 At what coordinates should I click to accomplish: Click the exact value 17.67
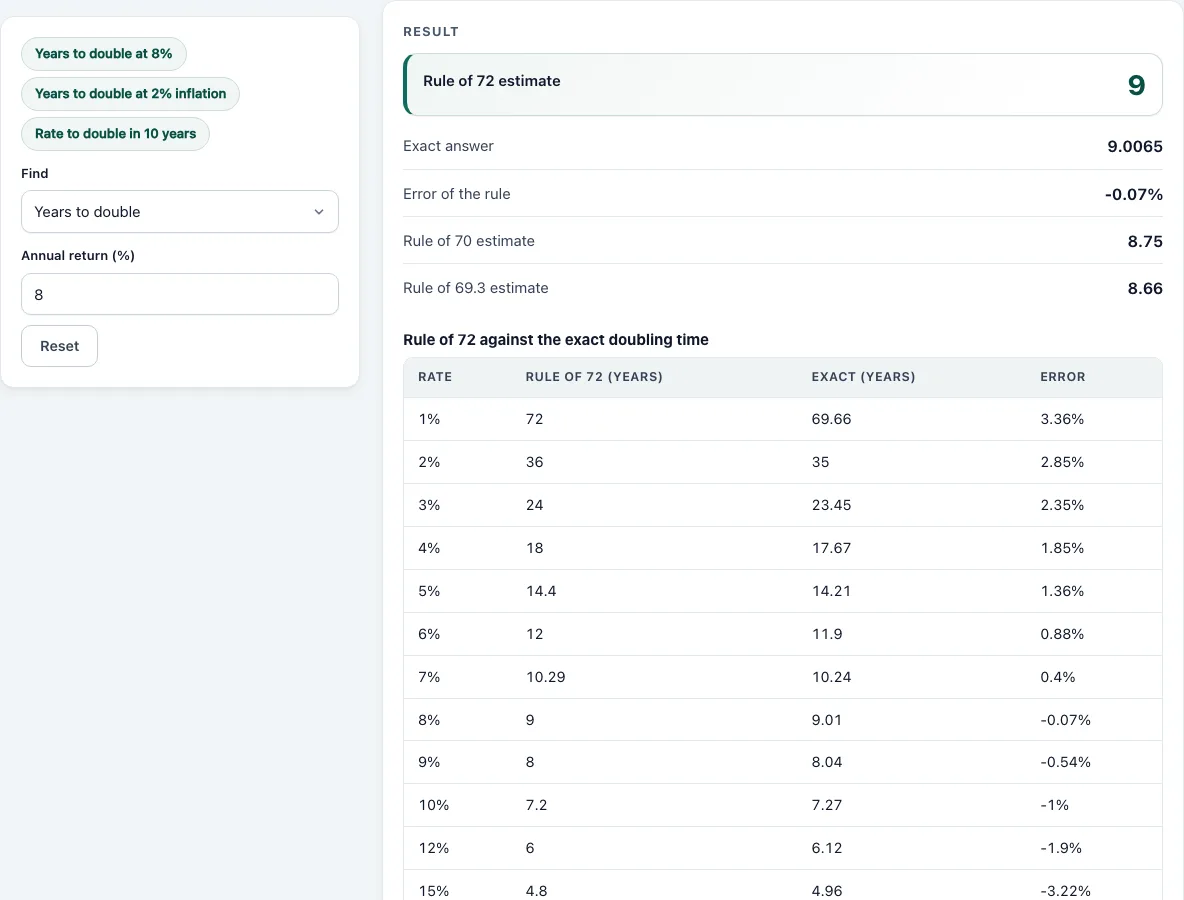click(831, 548)
